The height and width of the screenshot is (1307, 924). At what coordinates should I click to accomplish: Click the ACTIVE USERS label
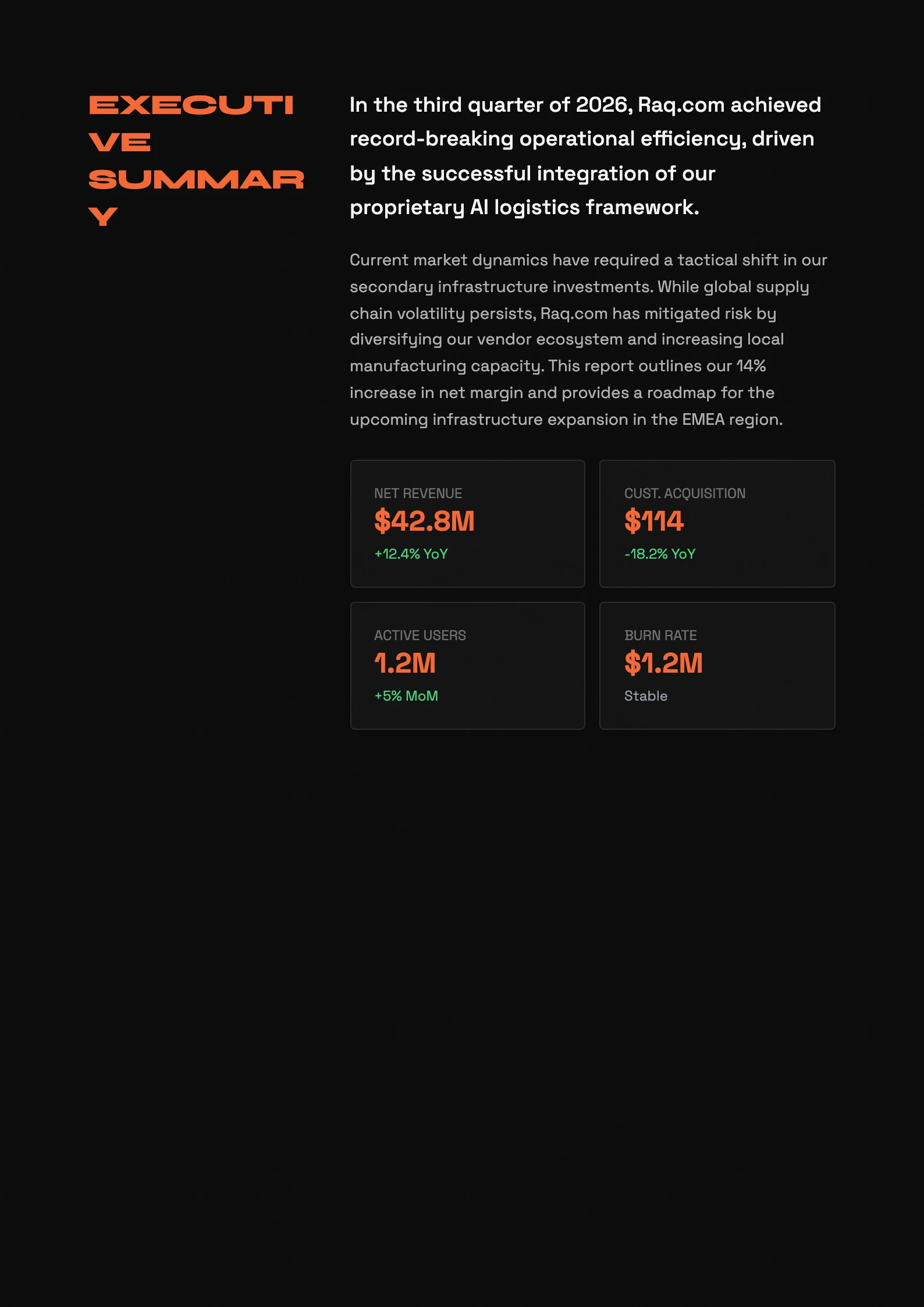(x=420, y=635)
